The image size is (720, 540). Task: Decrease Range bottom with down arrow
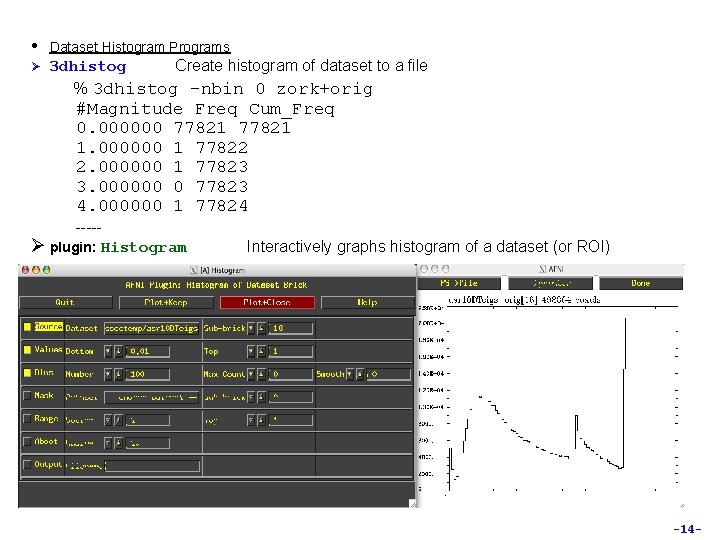(108, 420)
